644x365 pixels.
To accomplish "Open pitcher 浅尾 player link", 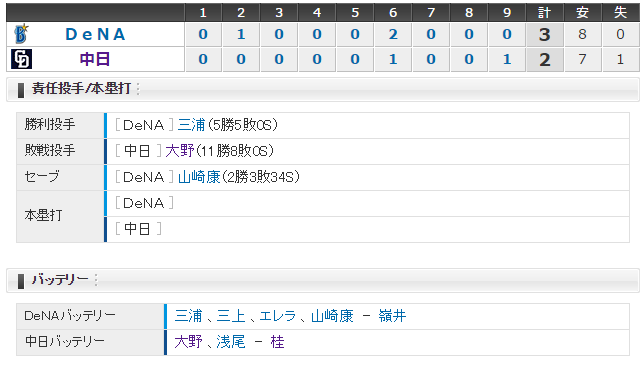I will [x=231, y=342].
